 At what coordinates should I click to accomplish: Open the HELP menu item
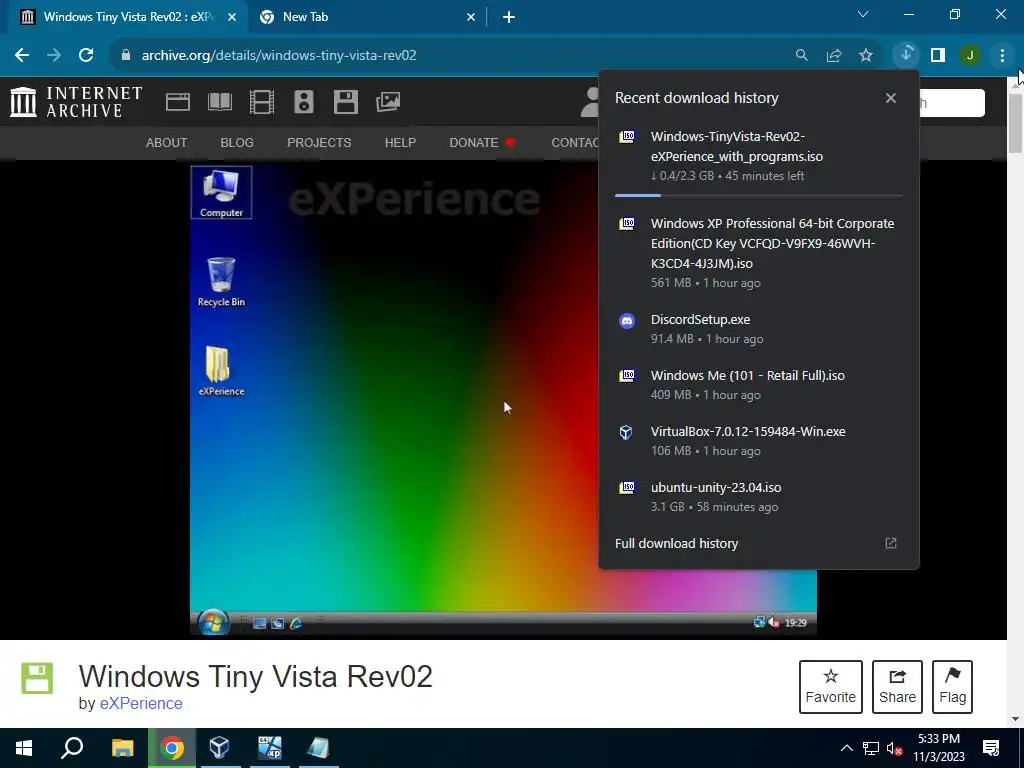point(400,142)
